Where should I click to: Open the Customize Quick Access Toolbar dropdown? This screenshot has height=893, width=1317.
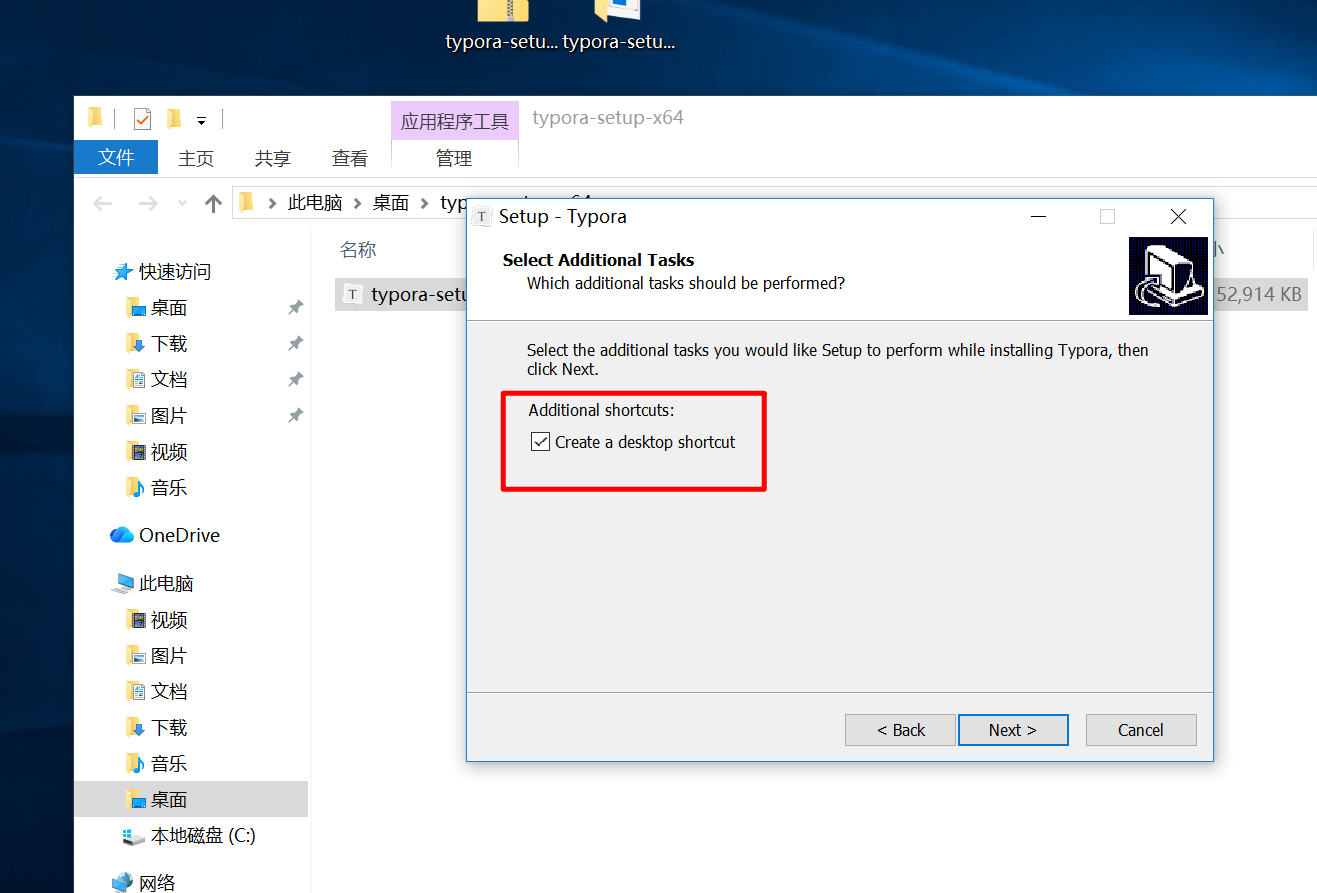201,120
